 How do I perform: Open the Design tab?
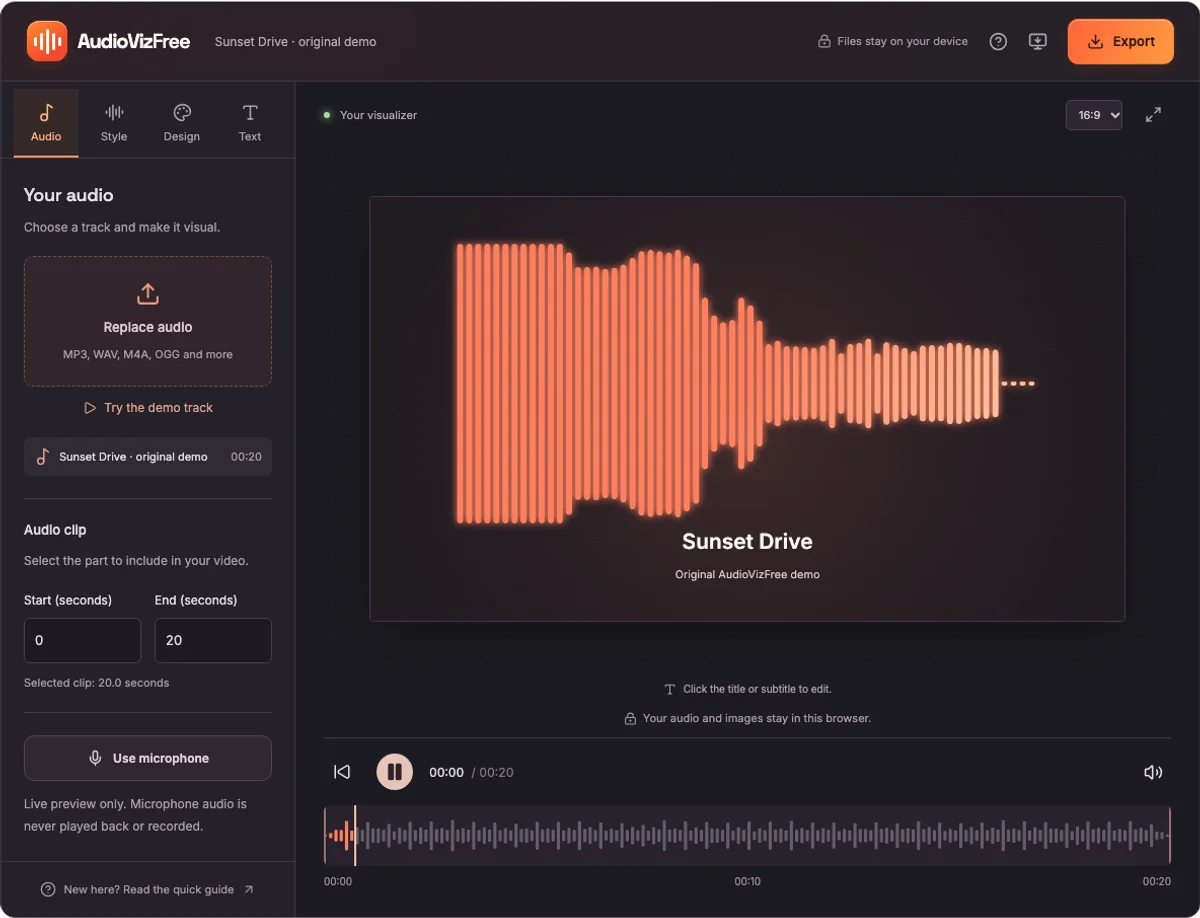pyautogui.click(x=182, y=123)
